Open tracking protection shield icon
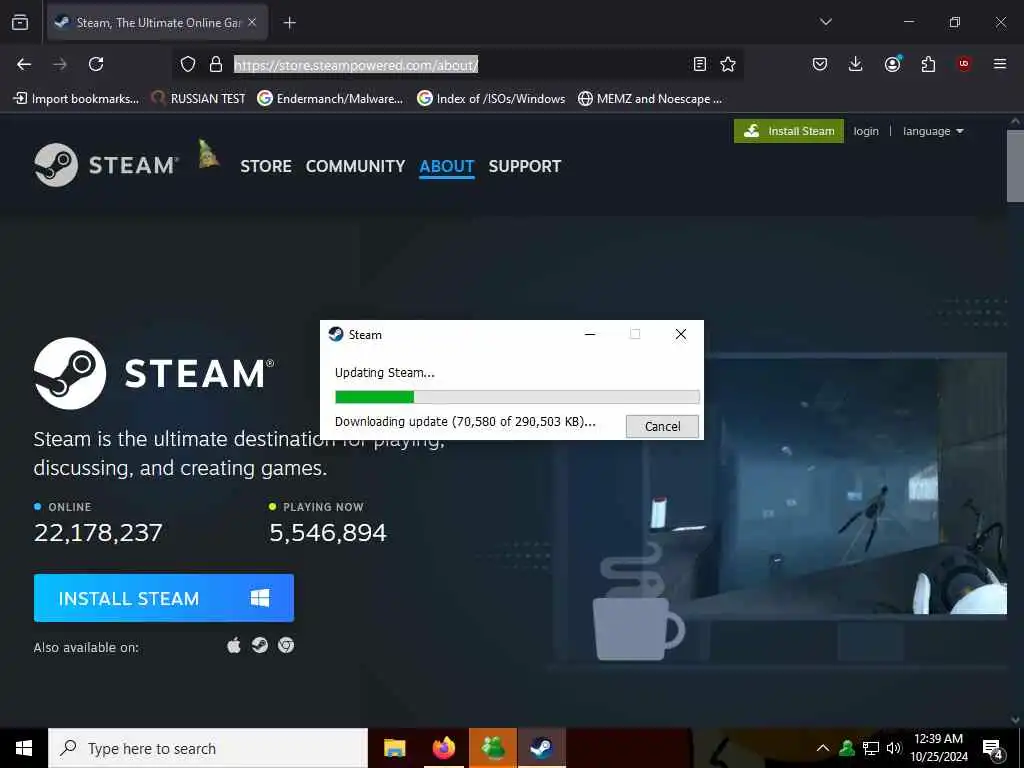Viewport: 1024px width, 768px height. (x=188, y=64)
